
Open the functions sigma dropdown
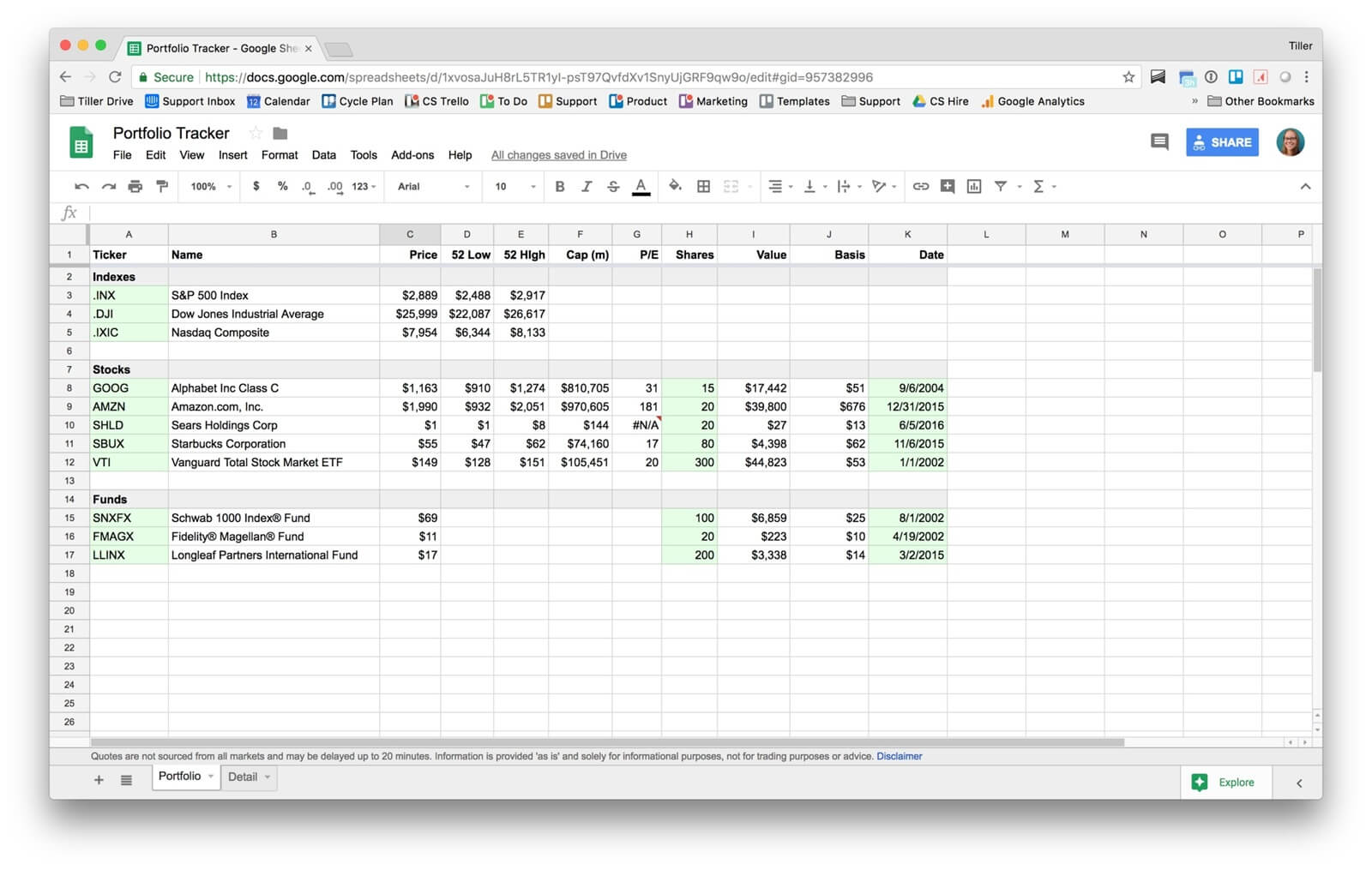1044,186
